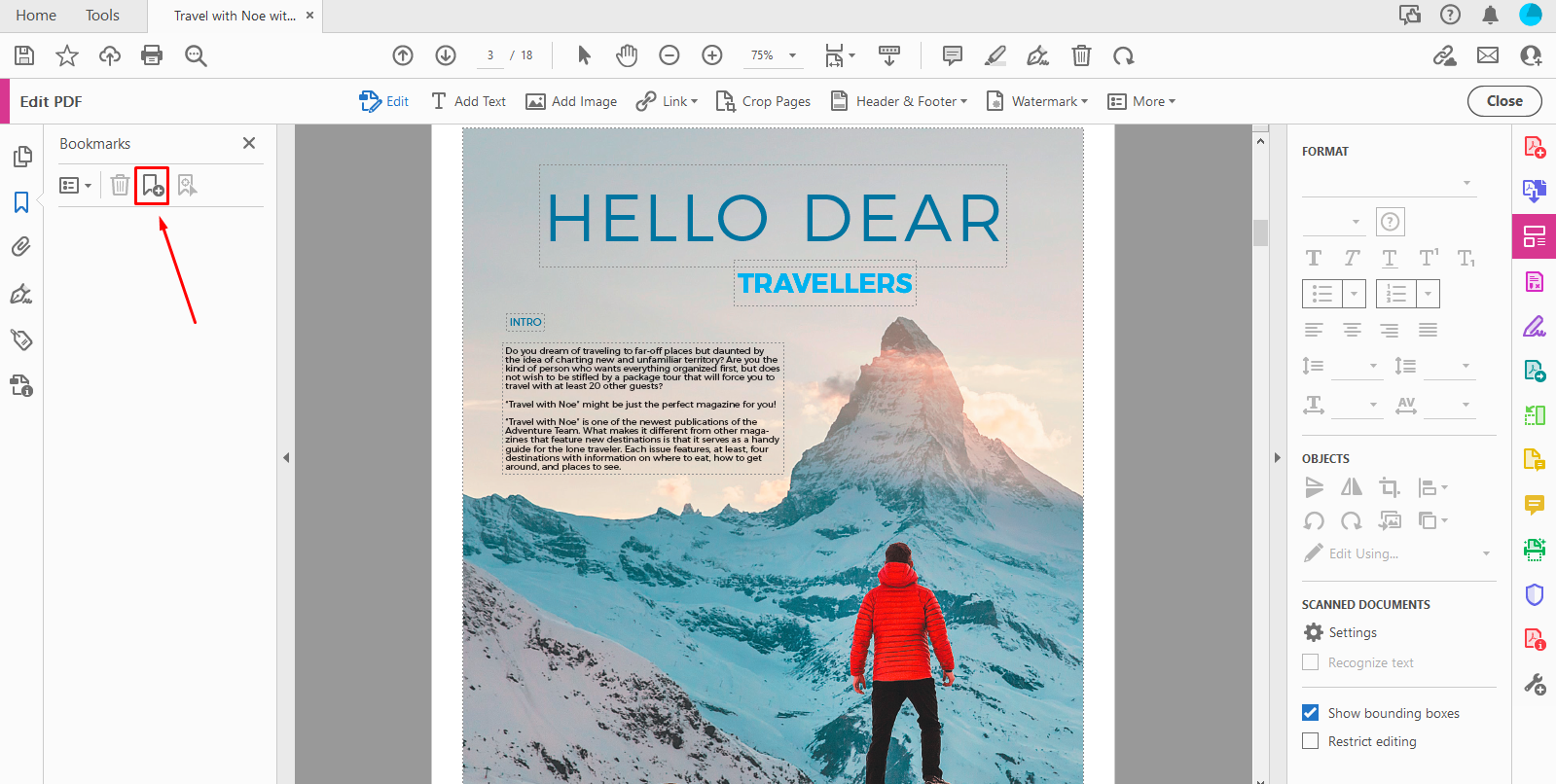
Task: Rotate the page view
Action: 1124,55
